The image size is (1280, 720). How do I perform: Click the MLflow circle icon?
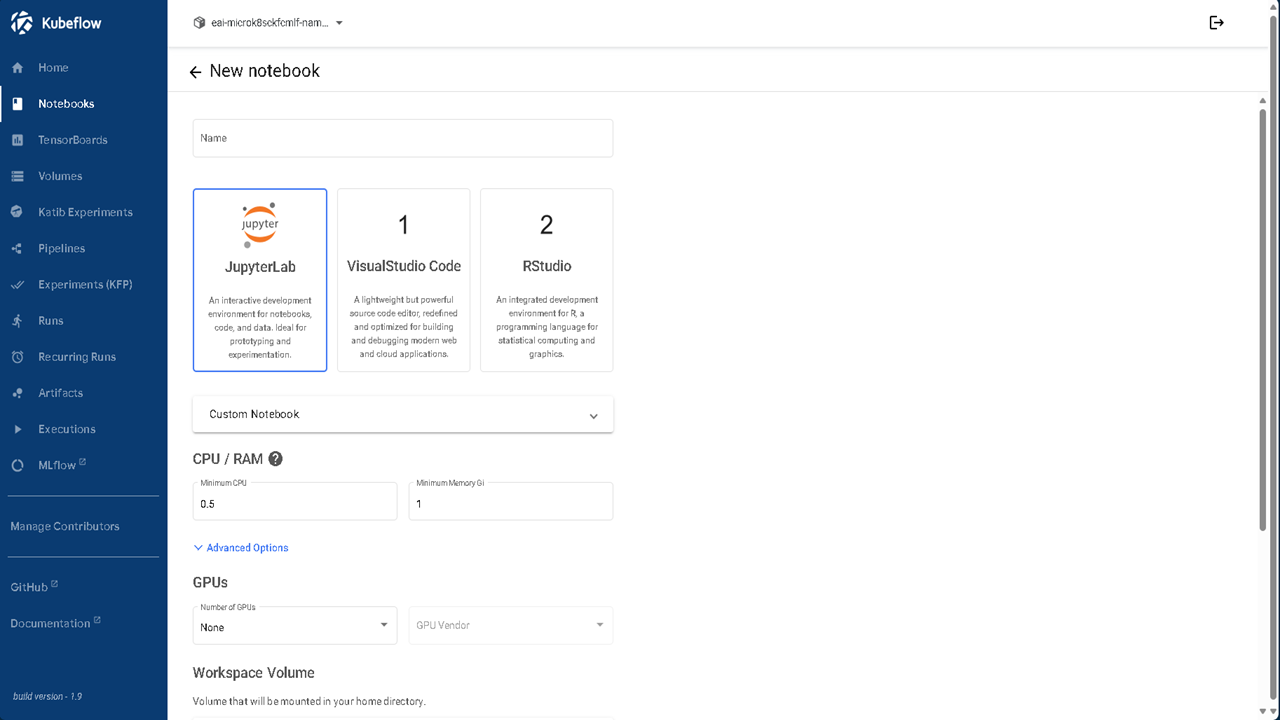[x=17, y=466]
